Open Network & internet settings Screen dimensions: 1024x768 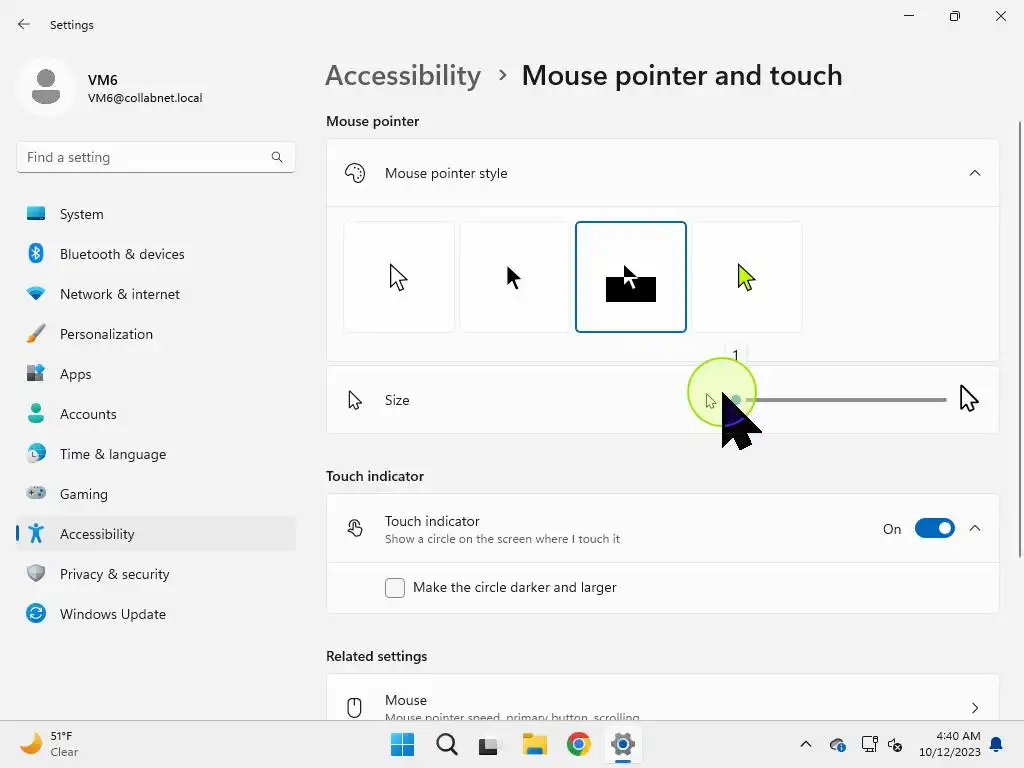pyautogui.click(x=156, y=294)
